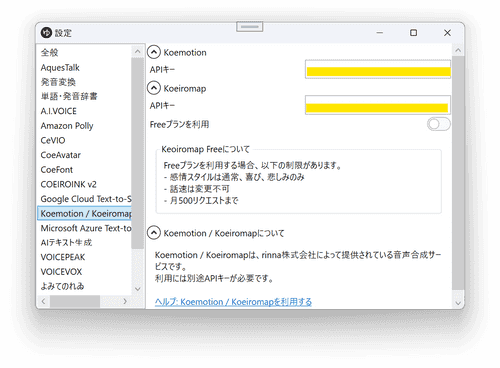Click the sidebar vertical scrollbar thumb
This screenshot has width=500, height=368.
tap(137, 153)
